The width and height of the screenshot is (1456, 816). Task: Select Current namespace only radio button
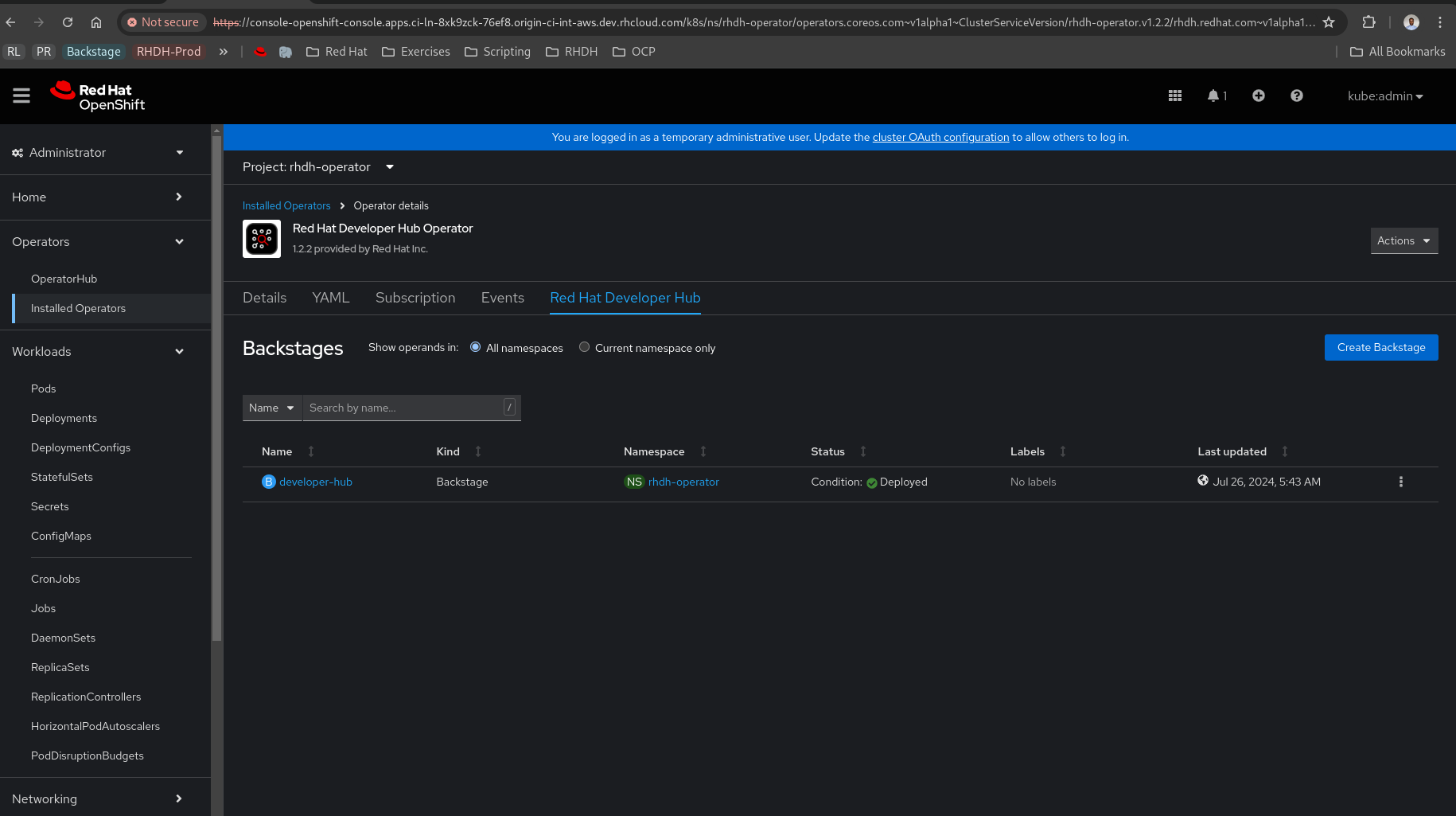(x=585, y=347)
